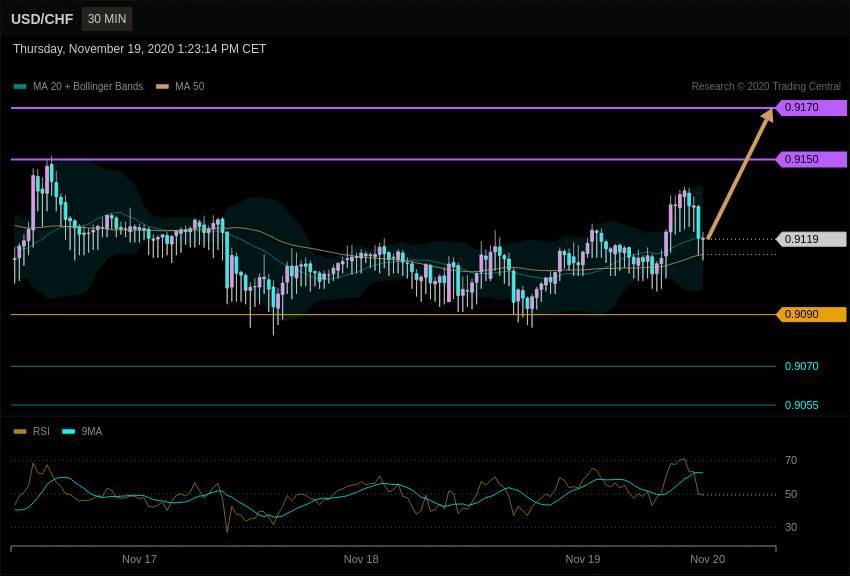
Task: Select the 0.9150 resistance price label
Action: click(x=811, y=159)
